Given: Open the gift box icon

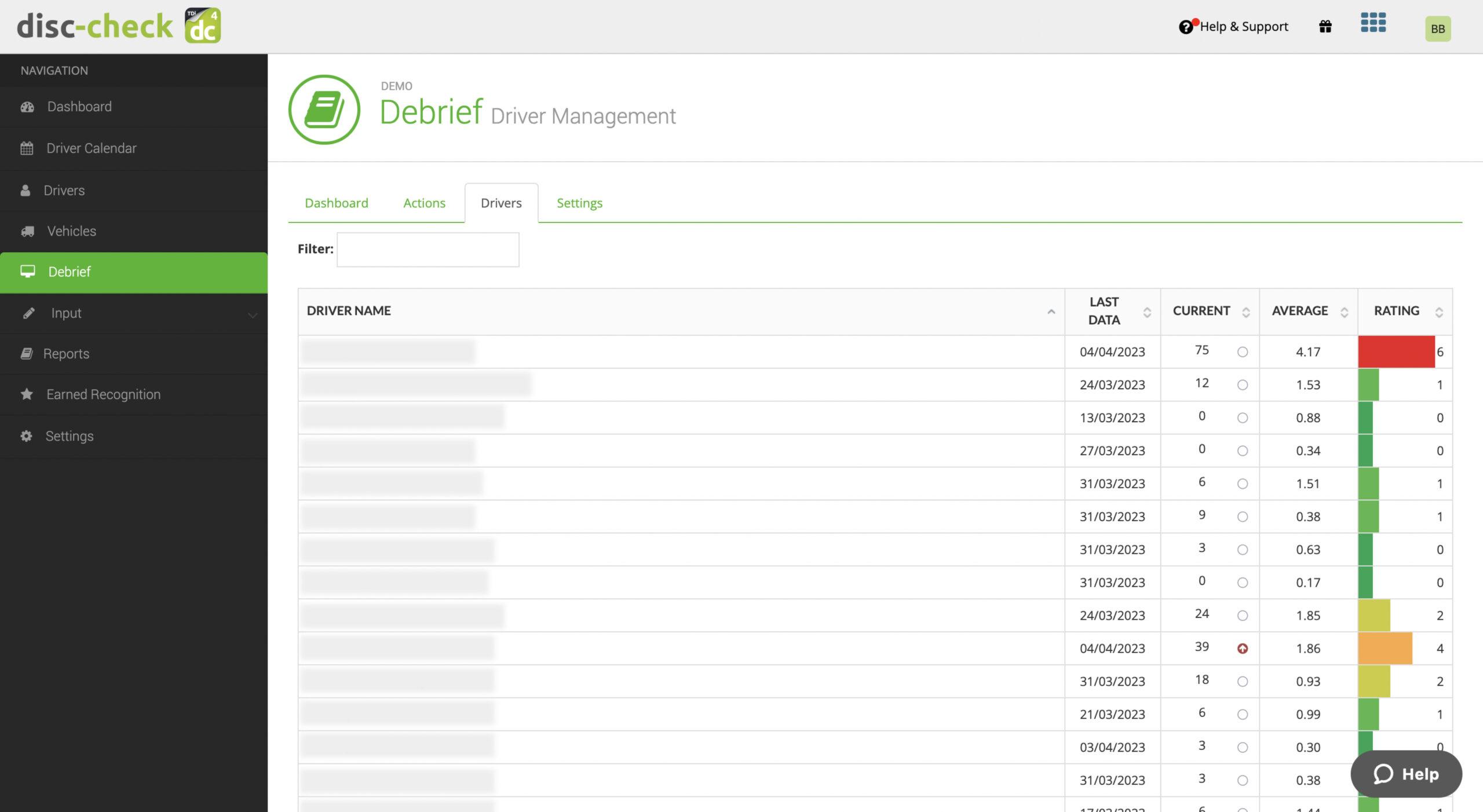Looking at the screenshot, I should pos(1325,27).
